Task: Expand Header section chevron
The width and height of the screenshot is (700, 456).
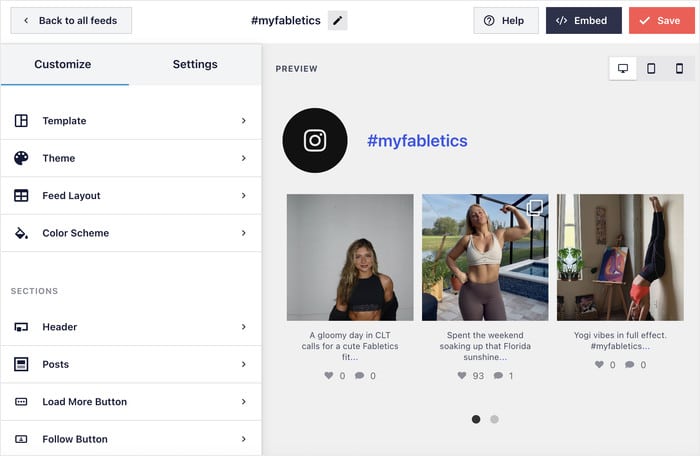Action: coord(244,327)
